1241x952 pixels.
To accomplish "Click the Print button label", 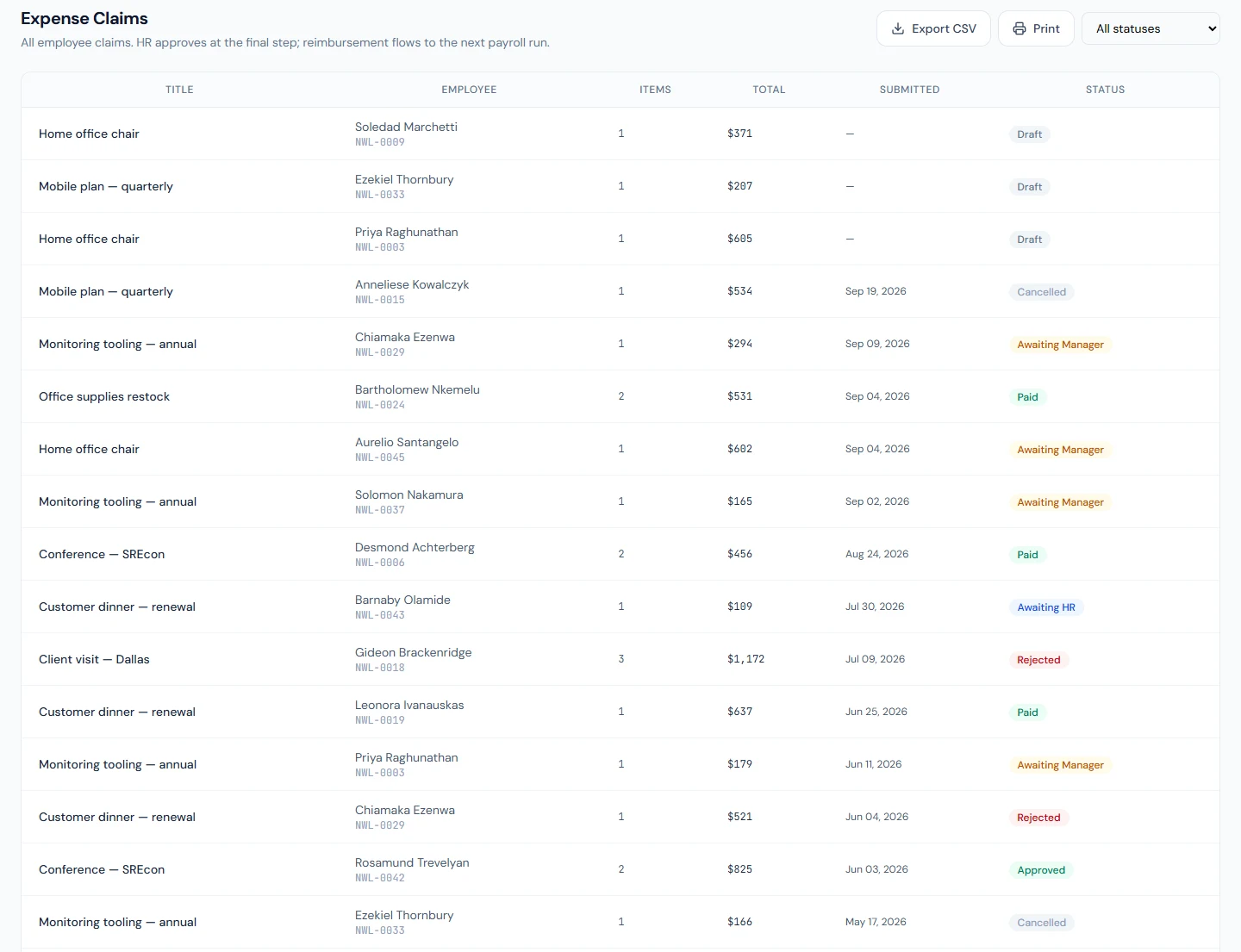I will click(x=1046, y=28).
